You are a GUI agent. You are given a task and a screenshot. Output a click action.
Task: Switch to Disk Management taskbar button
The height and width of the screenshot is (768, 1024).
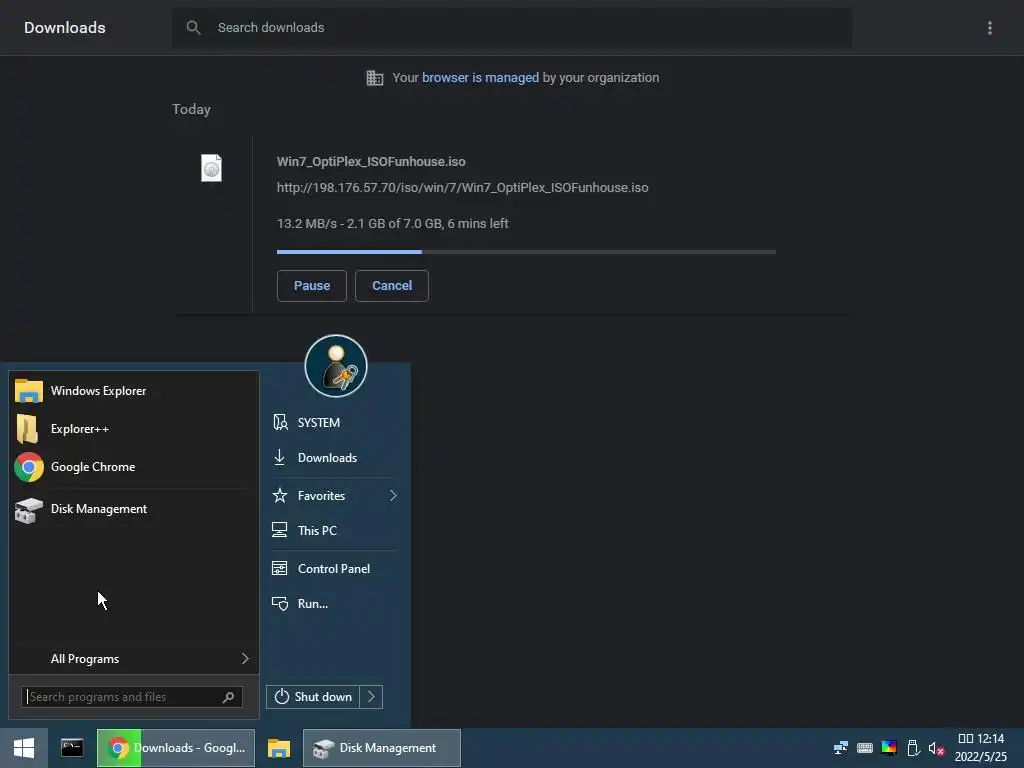pos(381,748)
